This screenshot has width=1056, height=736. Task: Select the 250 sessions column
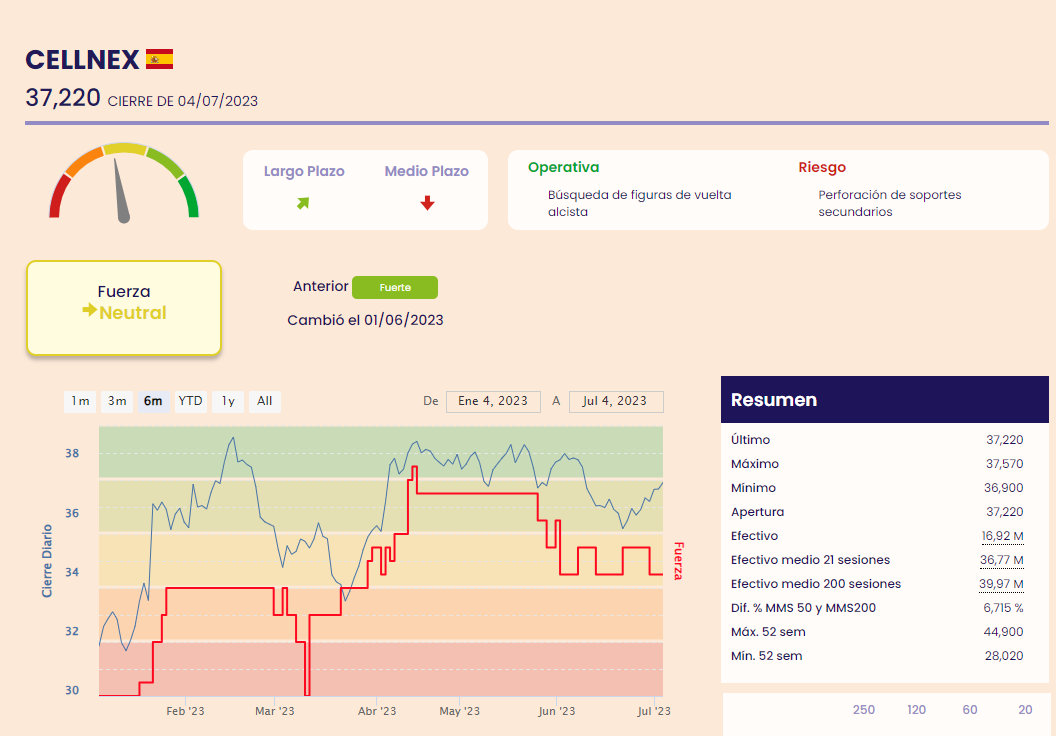point(863,710)
